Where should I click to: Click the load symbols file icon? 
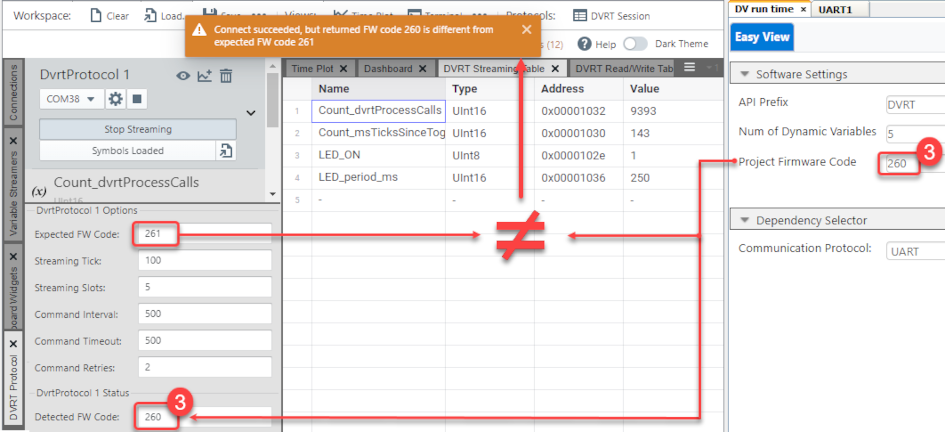click(x=226, y=151)
